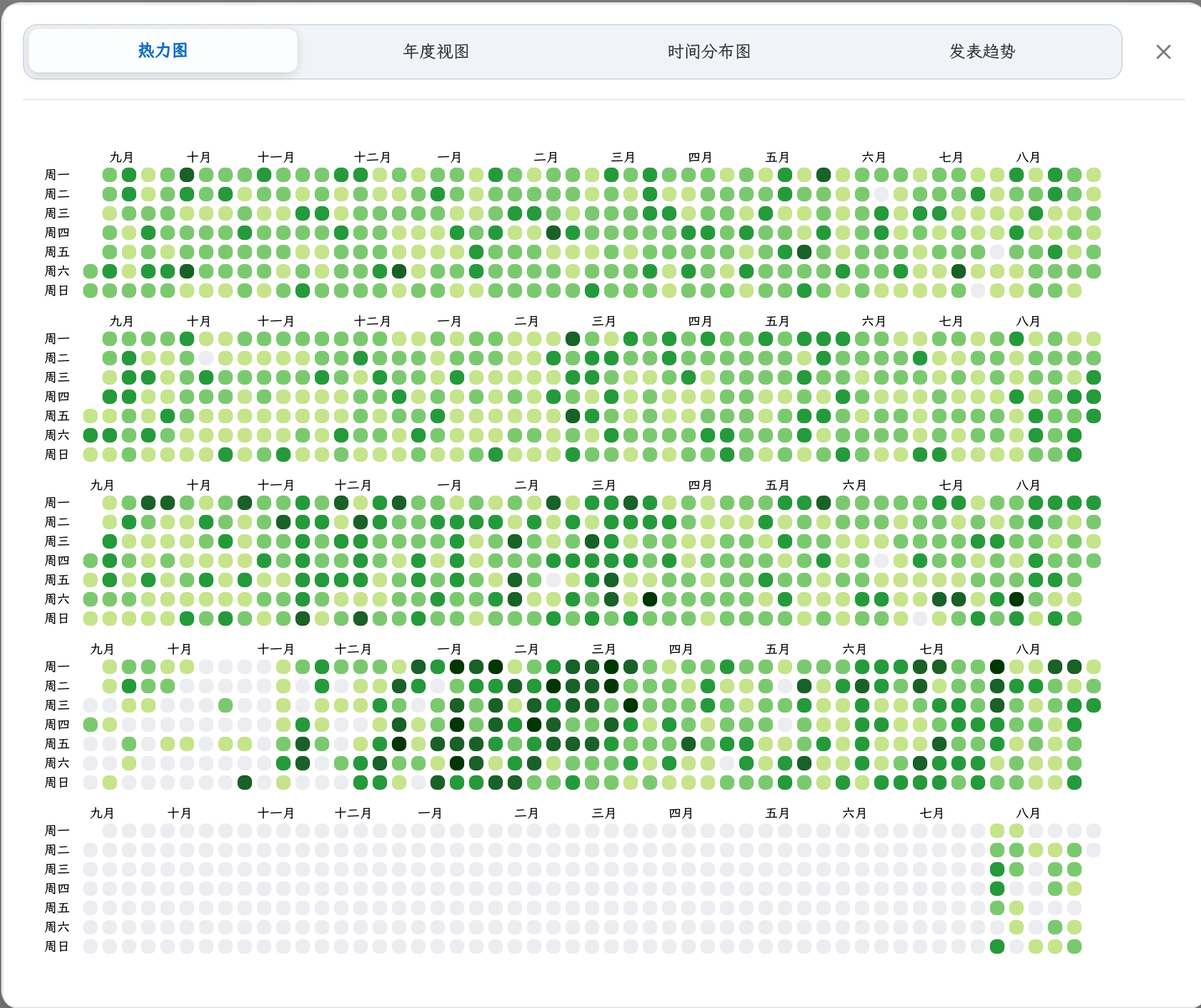Click 八月 month label of the bottom heatmap
This screenshot has width=1201, height=1008.
pos(1028,813)
